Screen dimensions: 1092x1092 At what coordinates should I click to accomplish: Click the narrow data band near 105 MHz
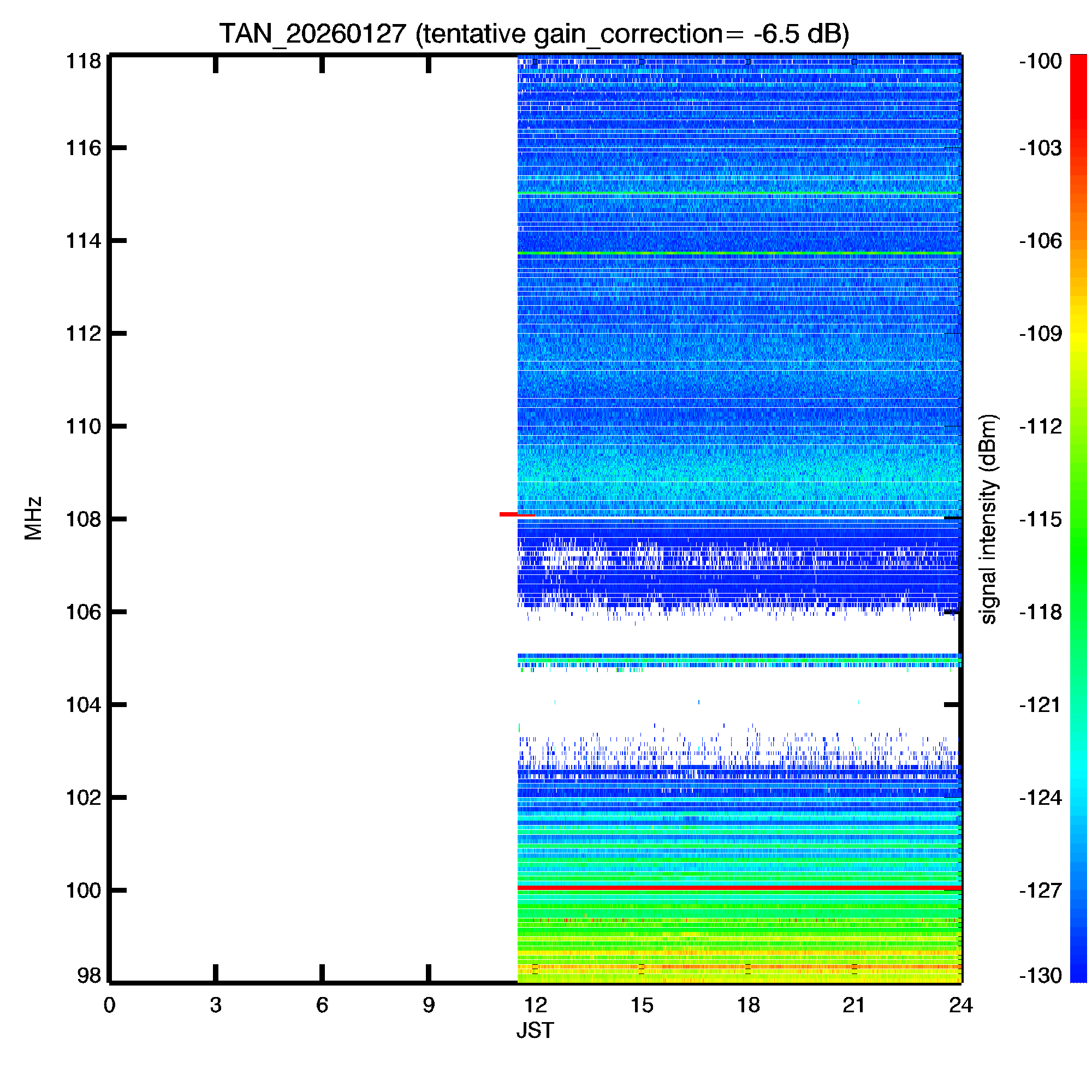[739, 660]
